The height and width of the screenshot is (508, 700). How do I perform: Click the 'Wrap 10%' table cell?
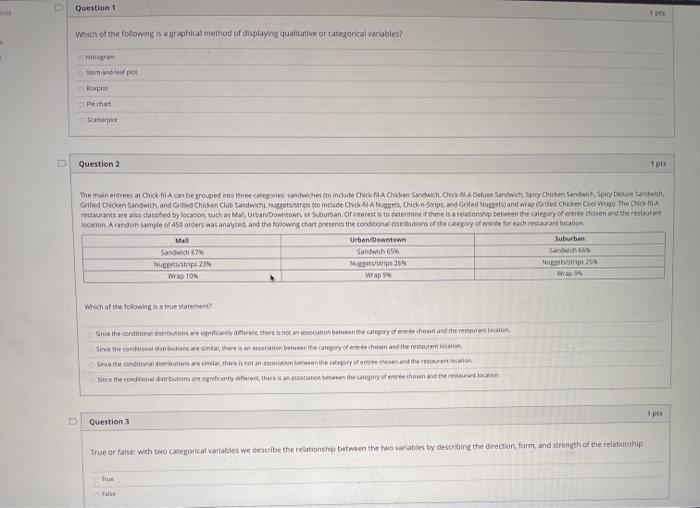182,276
